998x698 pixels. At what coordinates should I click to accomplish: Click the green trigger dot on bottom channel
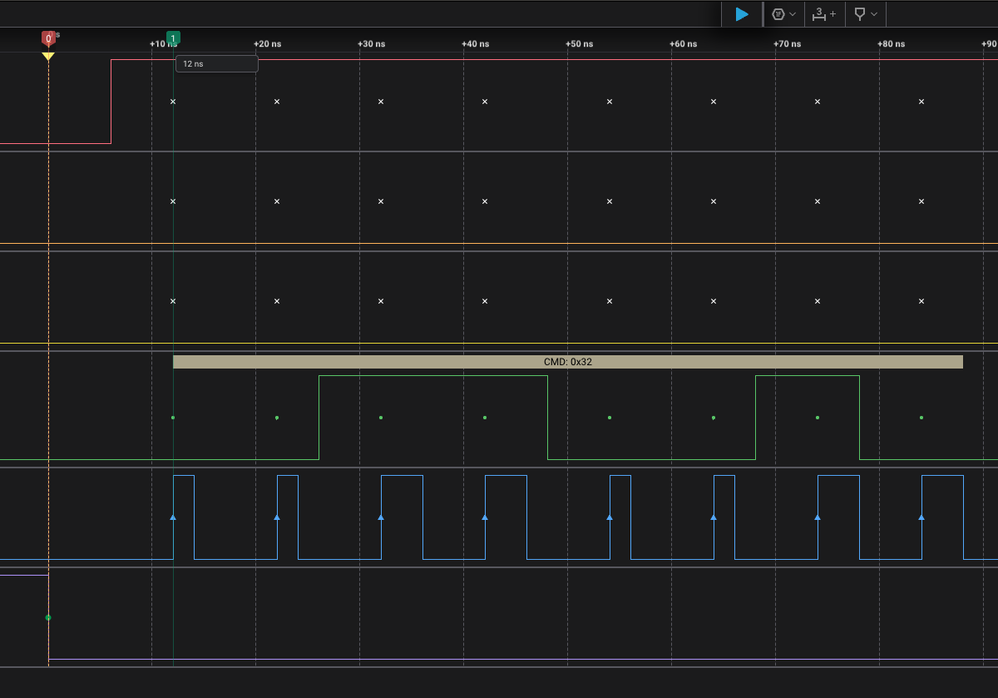(48, 617)
